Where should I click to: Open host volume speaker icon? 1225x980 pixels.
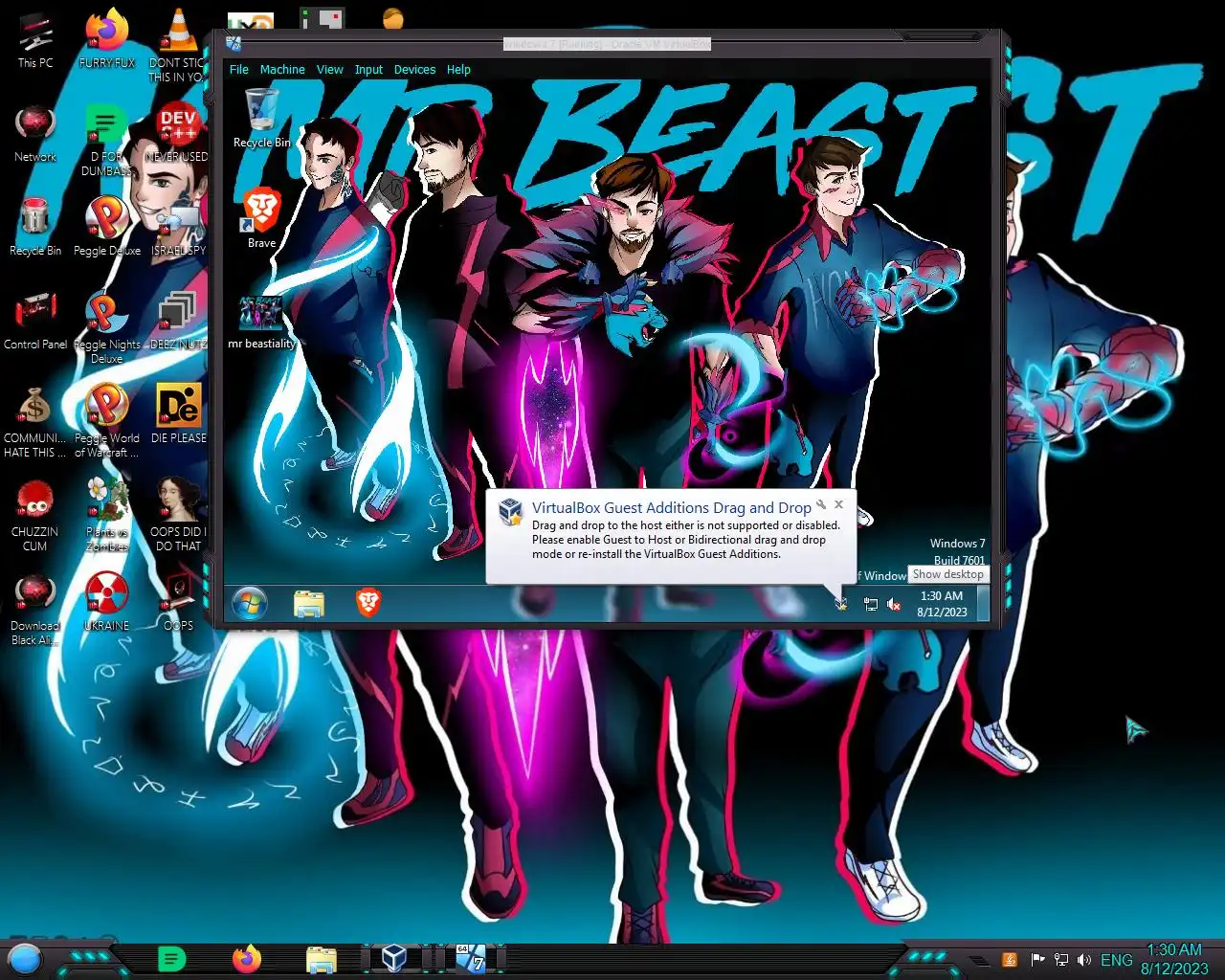coord(1083,960)
